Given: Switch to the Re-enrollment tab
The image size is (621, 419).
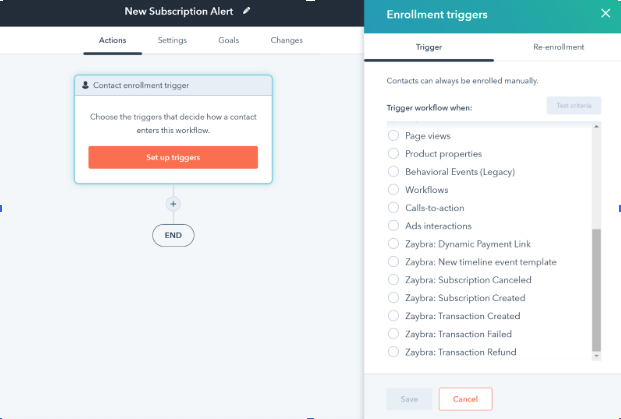Looking at the screenshot, I should click(x=558, y=47).
